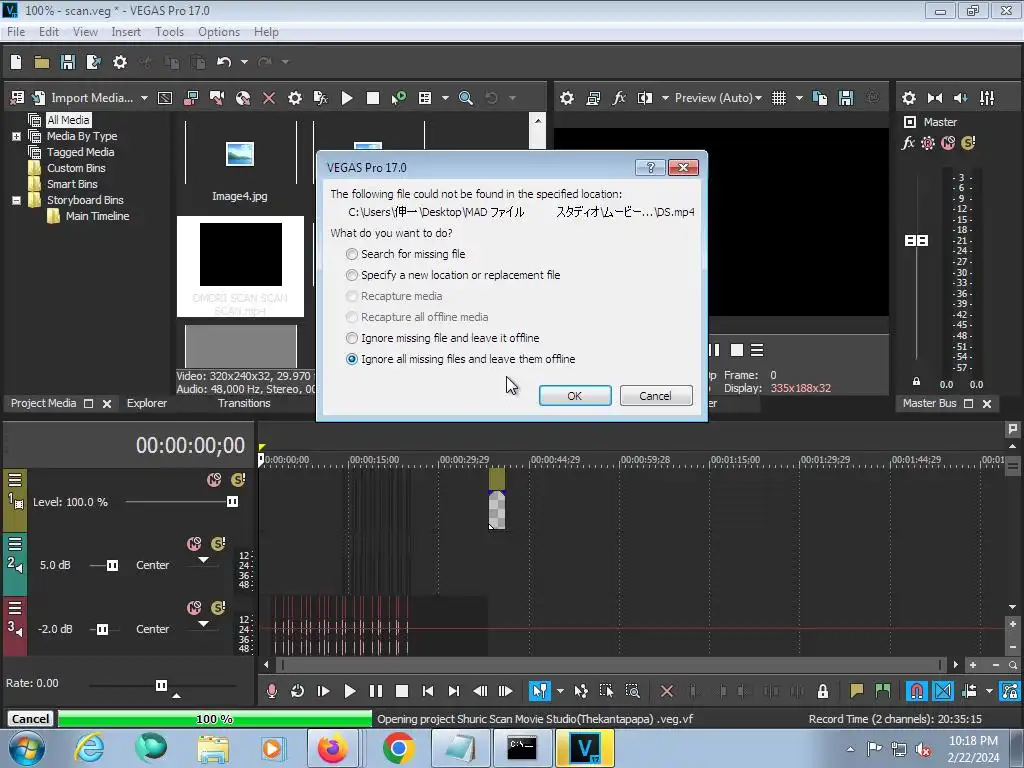1024x768 pixels.
Task: Open overlays dropdown arrow beside grid icon
Action: point(799,98)
